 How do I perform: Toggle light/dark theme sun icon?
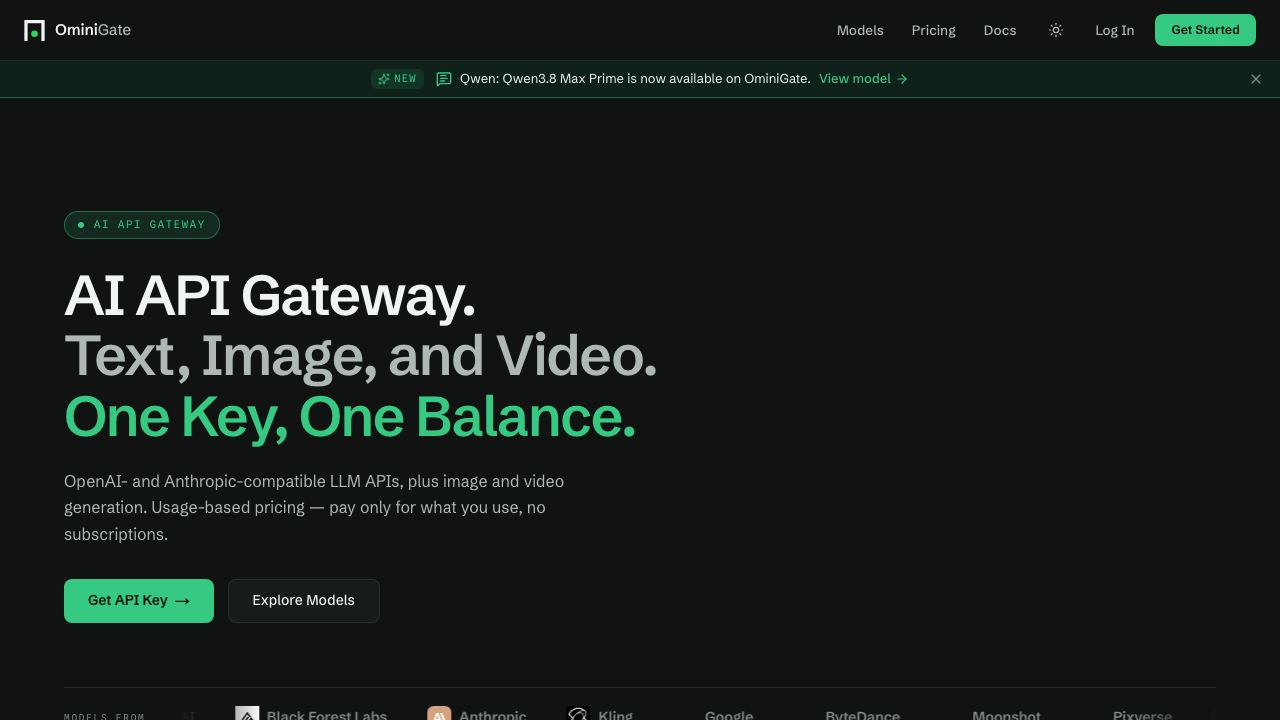point(1055,30)
